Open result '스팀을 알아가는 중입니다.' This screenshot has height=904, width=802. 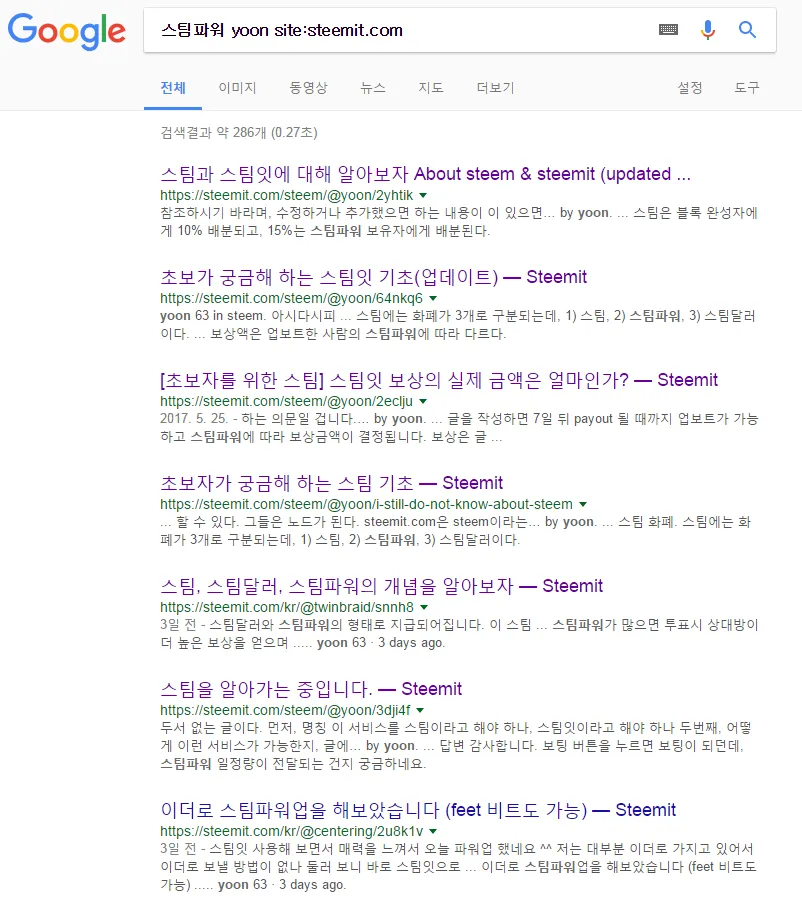click(x=311, y=688)
